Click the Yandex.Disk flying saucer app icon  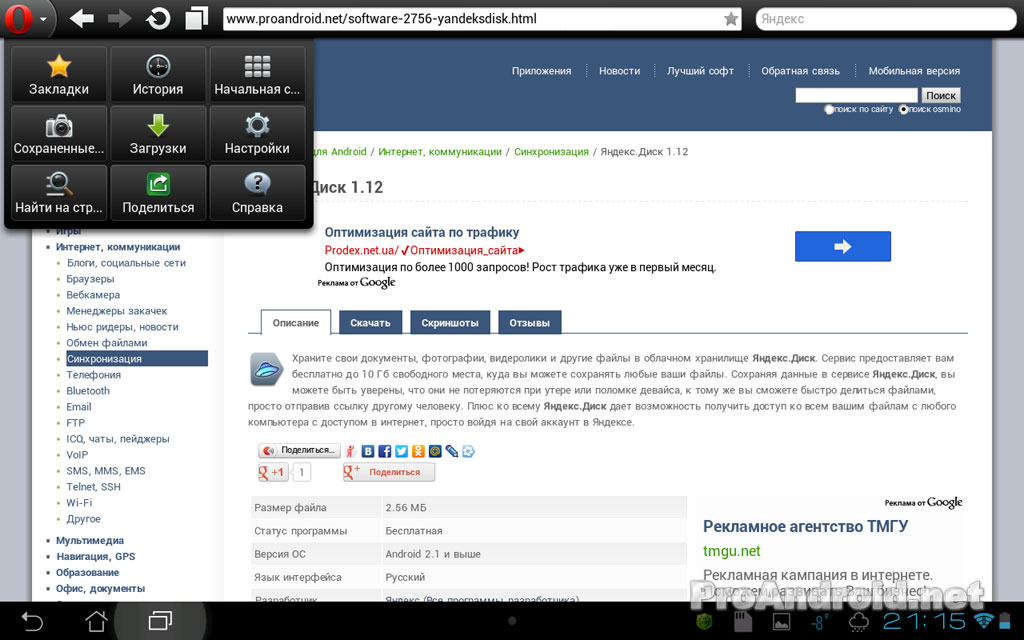pos(266,370)
